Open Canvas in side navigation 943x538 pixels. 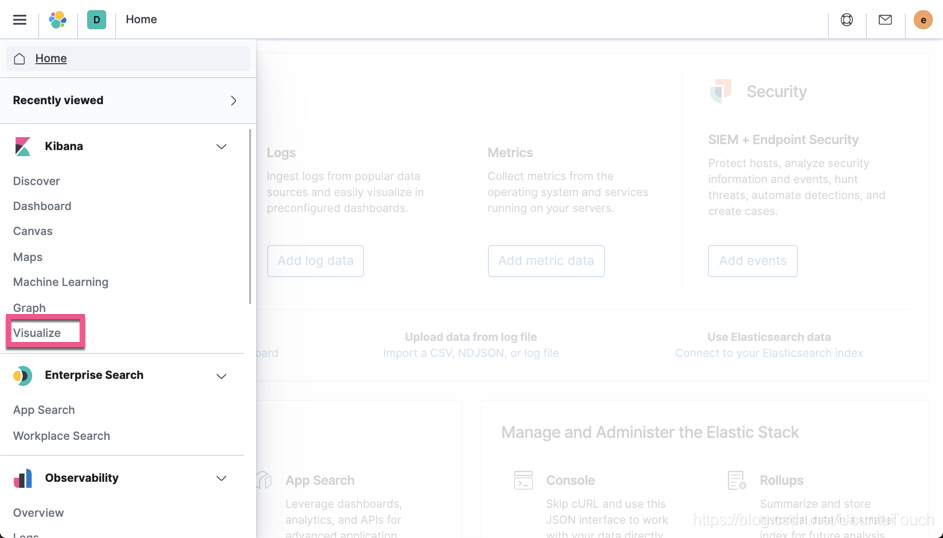[32, 231]
